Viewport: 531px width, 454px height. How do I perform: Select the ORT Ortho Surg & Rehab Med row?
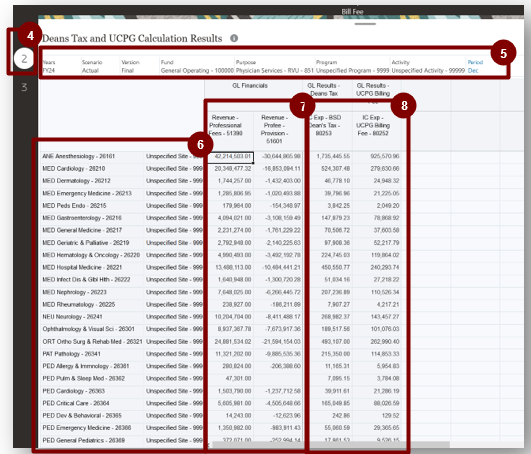92,342
